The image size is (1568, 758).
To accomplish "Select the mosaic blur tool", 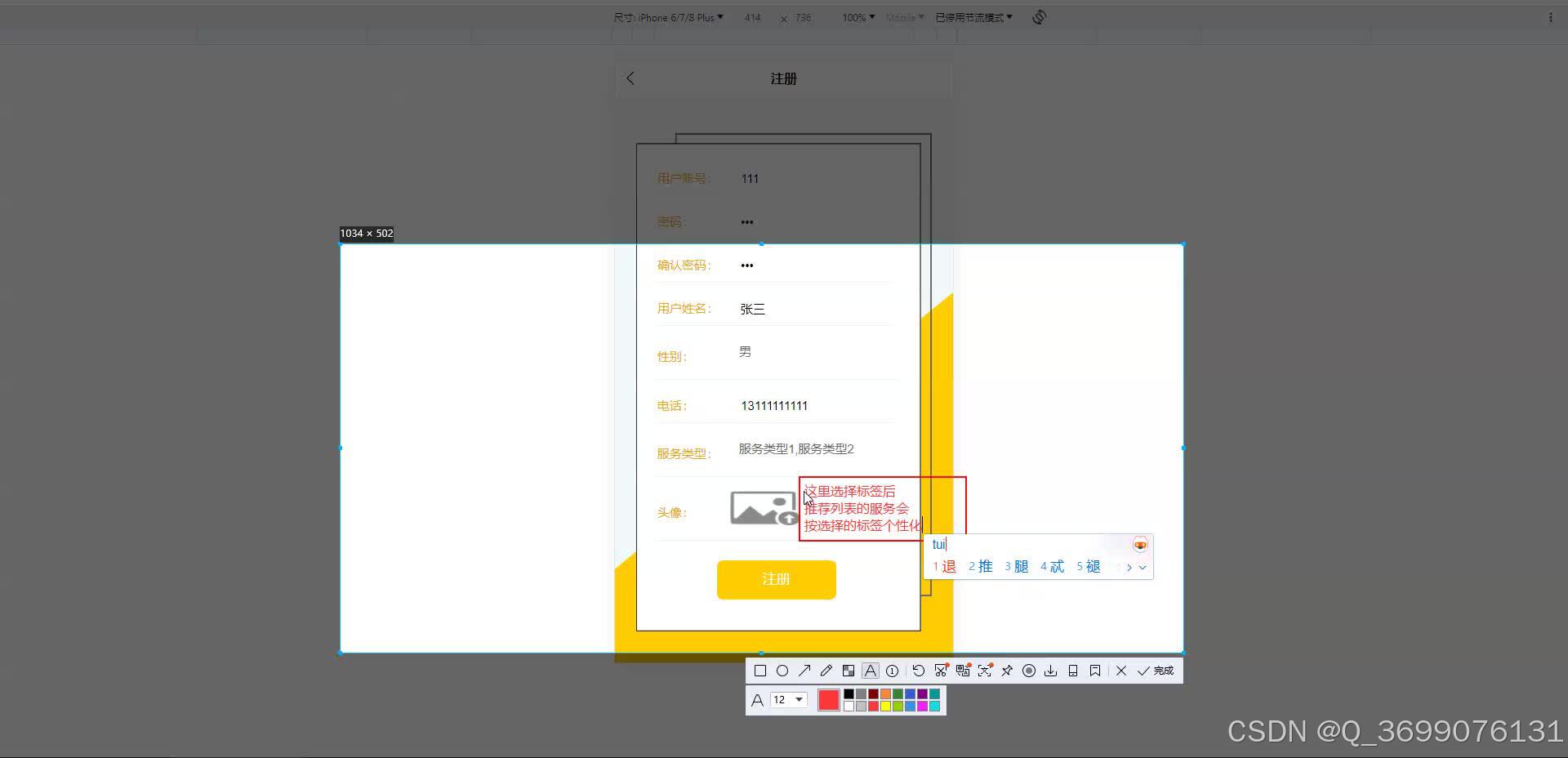I will (x=848, y=670).
